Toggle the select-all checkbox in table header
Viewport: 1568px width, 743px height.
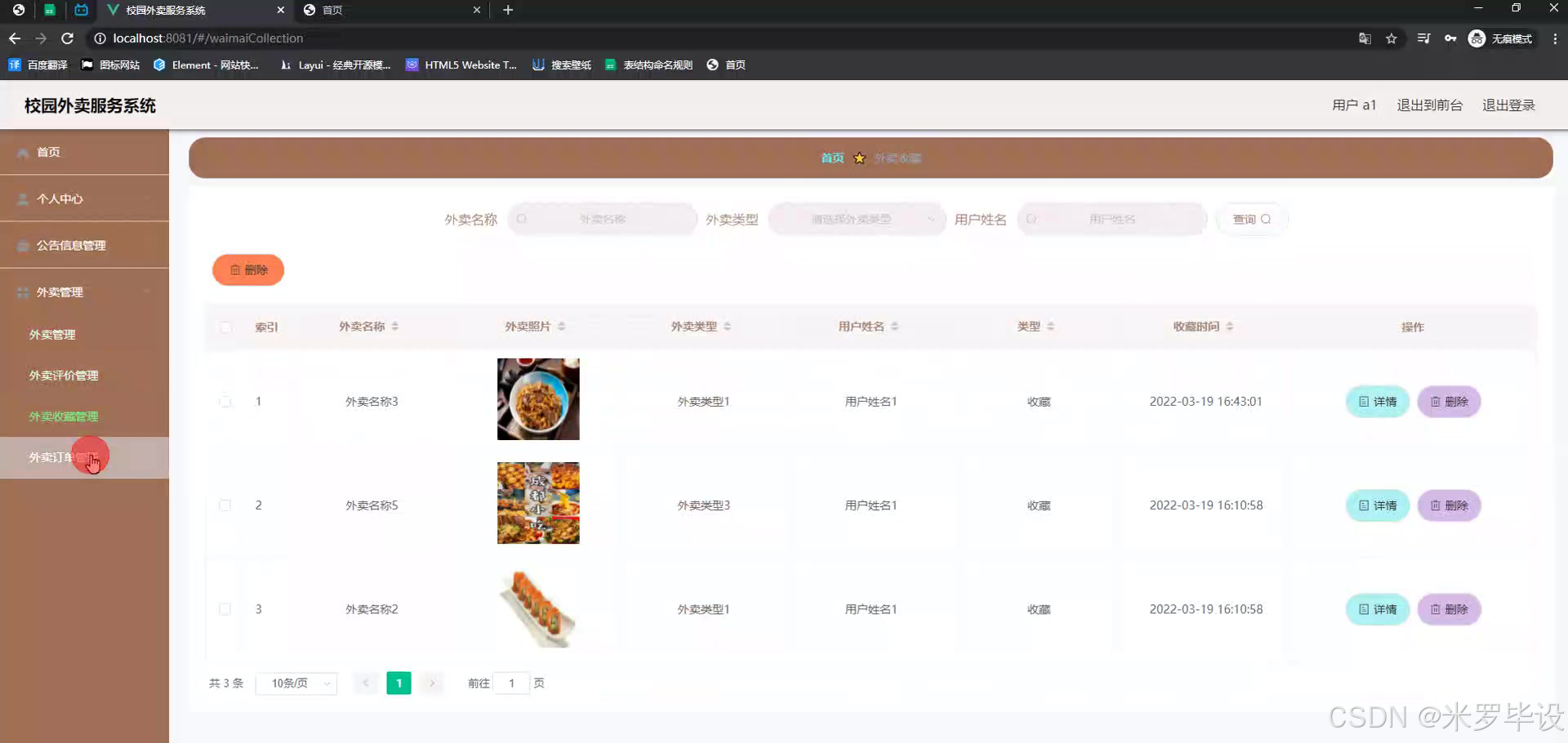point(225,327)
